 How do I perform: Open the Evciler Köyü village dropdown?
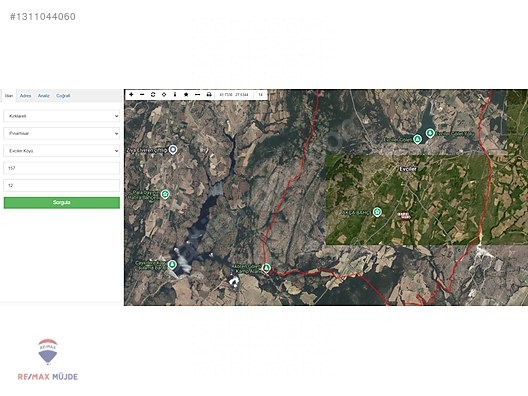(x=62, y=151)
